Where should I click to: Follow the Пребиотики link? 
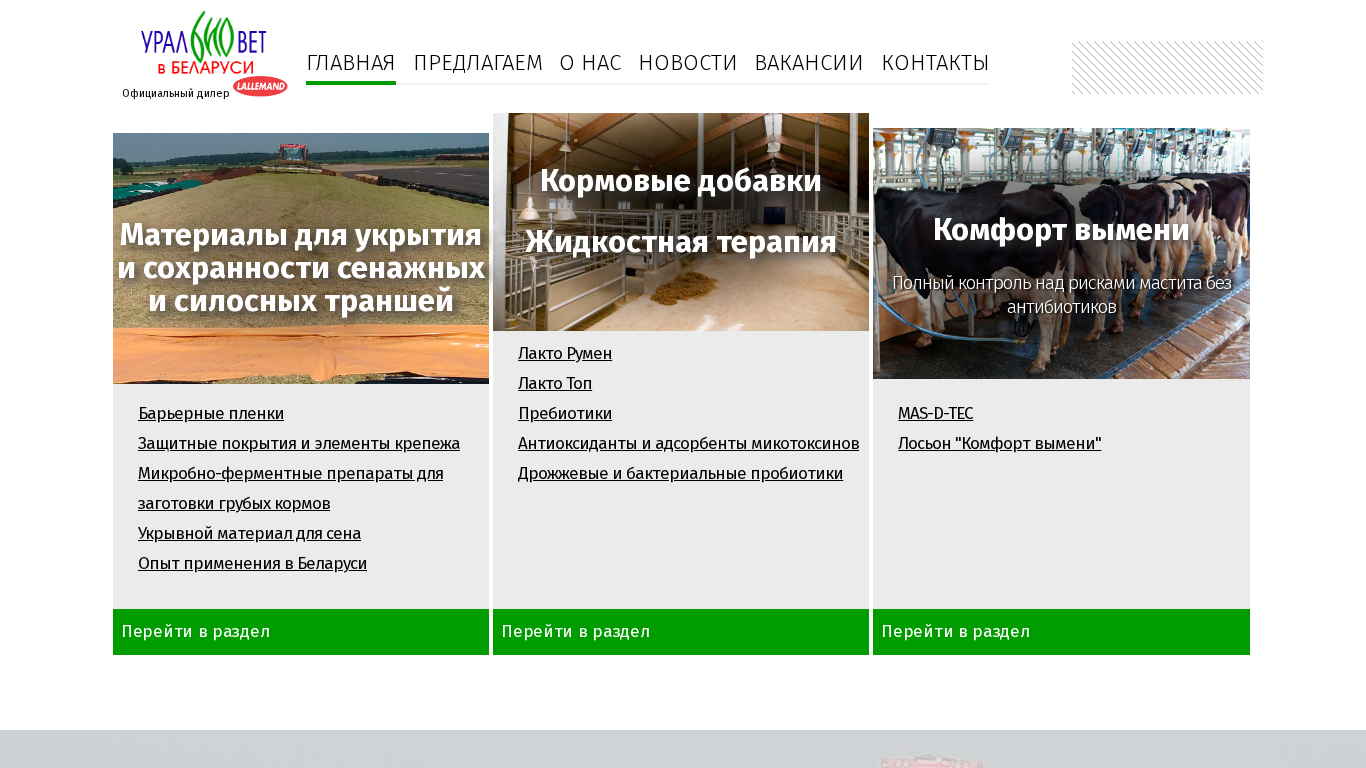tap(565, 414)
